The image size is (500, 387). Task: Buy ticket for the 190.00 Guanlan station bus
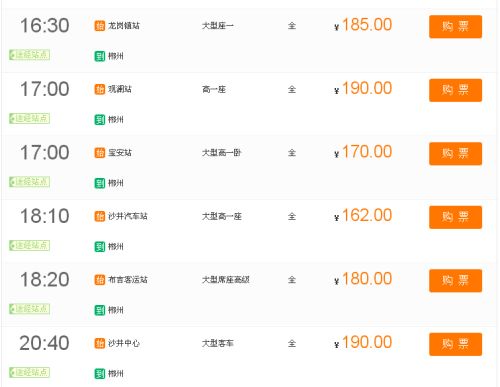[455, 90]
